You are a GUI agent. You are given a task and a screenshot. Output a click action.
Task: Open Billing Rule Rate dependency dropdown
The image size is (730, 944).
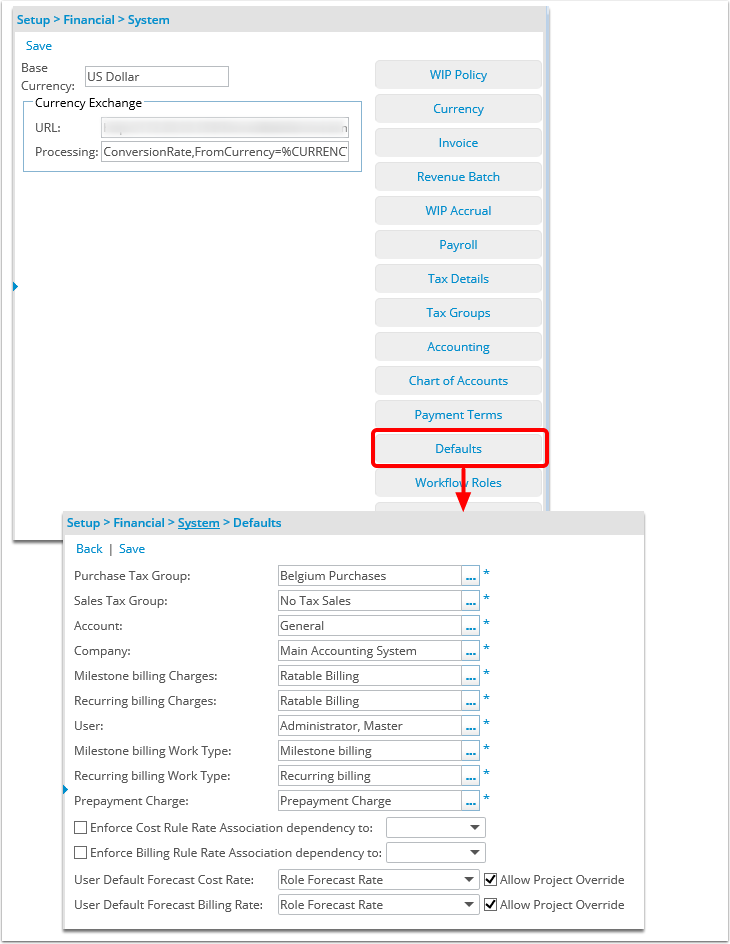click(436, 852)
